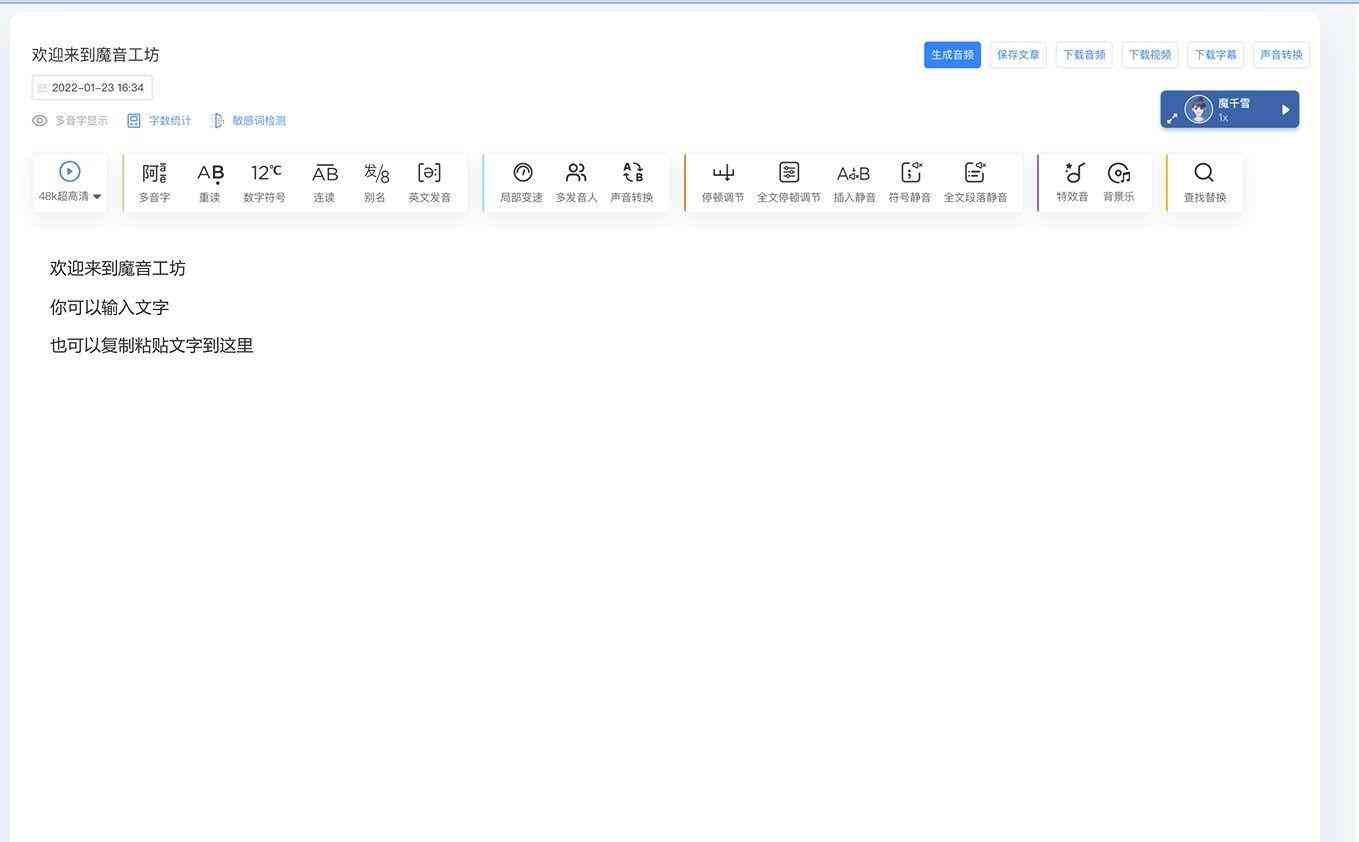Click the 声音转换 icon in the toolbar
The image size is (1359, 842).
click(x=632, y=173)
